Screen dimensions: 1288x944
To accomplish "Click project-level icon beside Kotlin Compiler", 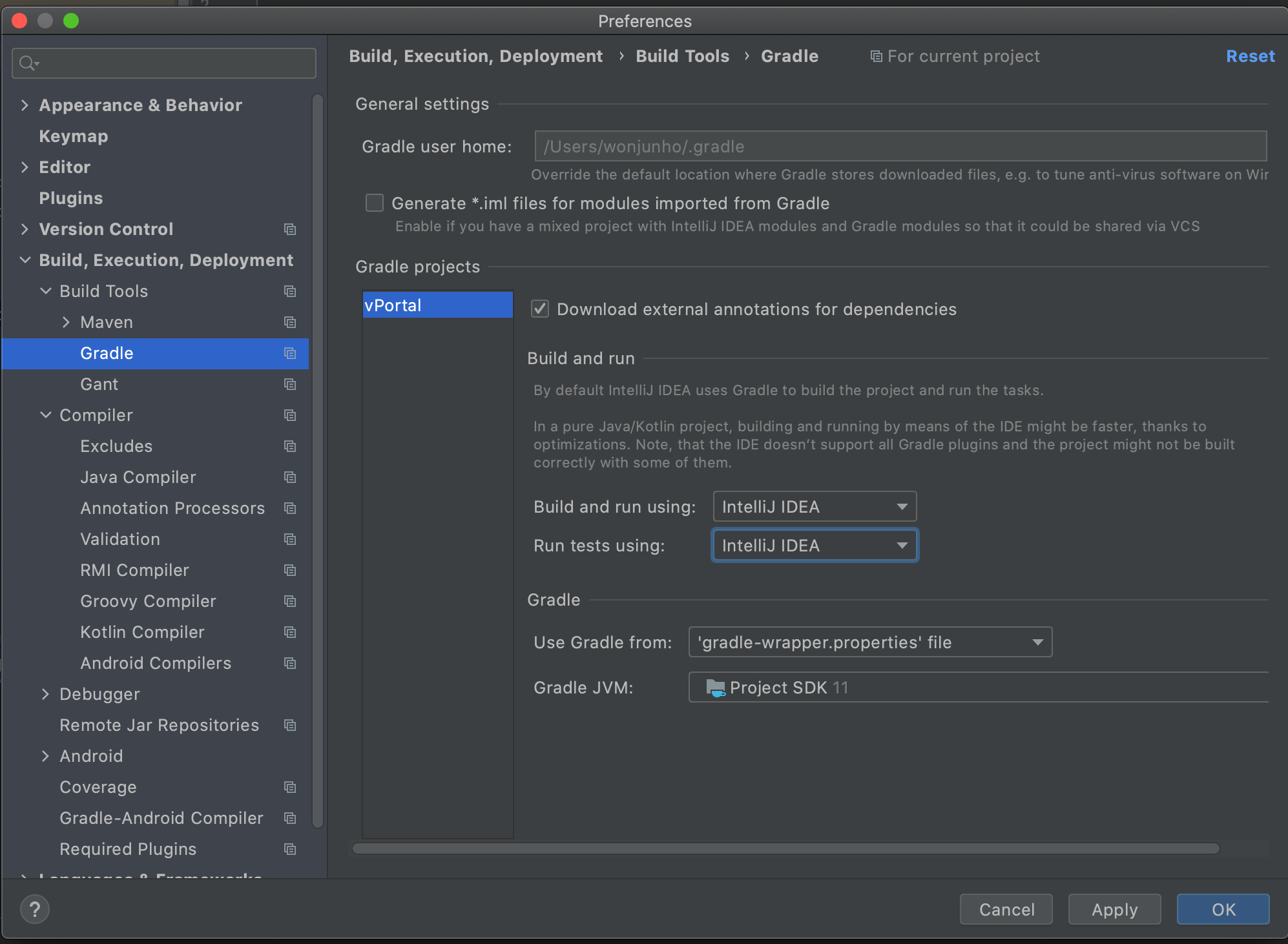I will (290, 632).
